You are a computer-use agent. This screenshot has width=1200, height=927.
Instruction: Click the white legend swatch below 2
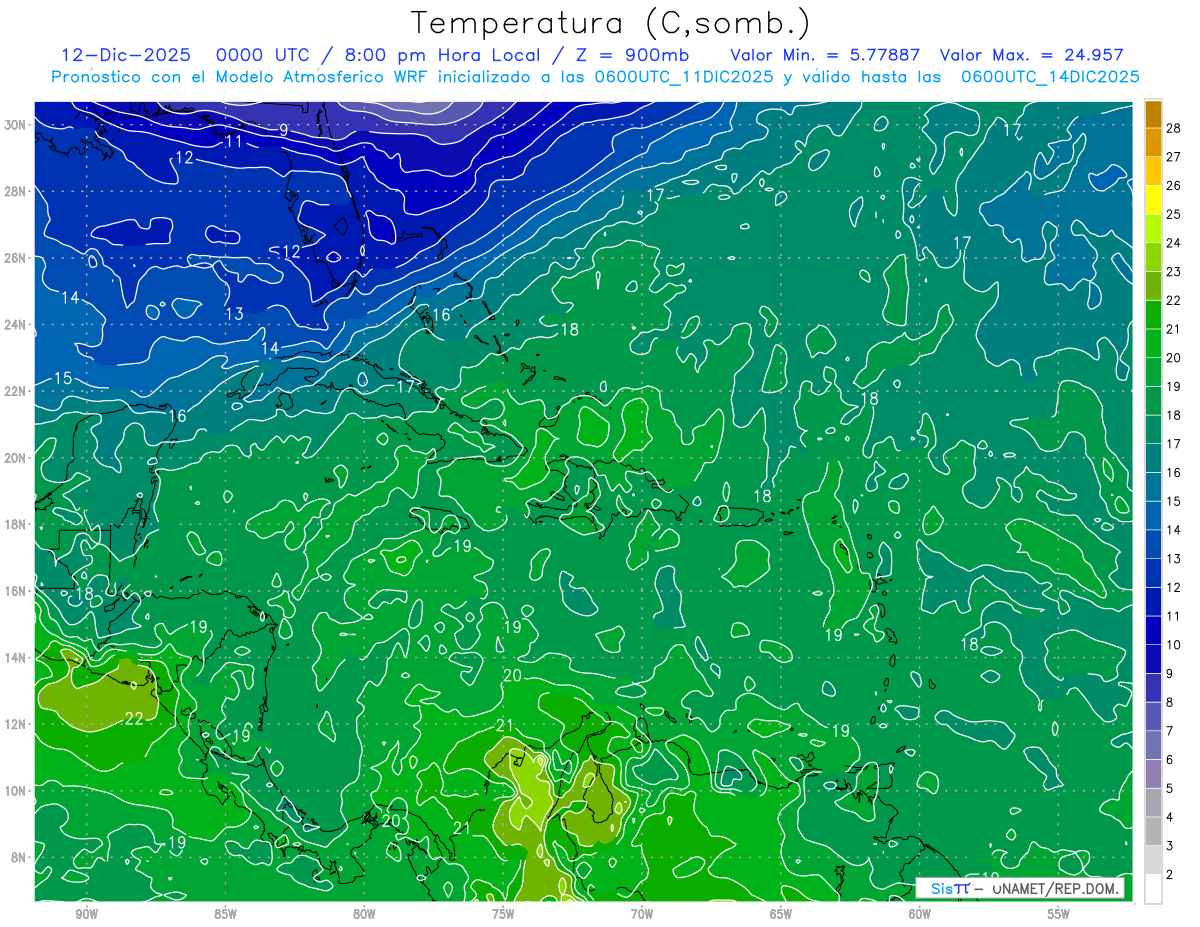click(1154, 889)
